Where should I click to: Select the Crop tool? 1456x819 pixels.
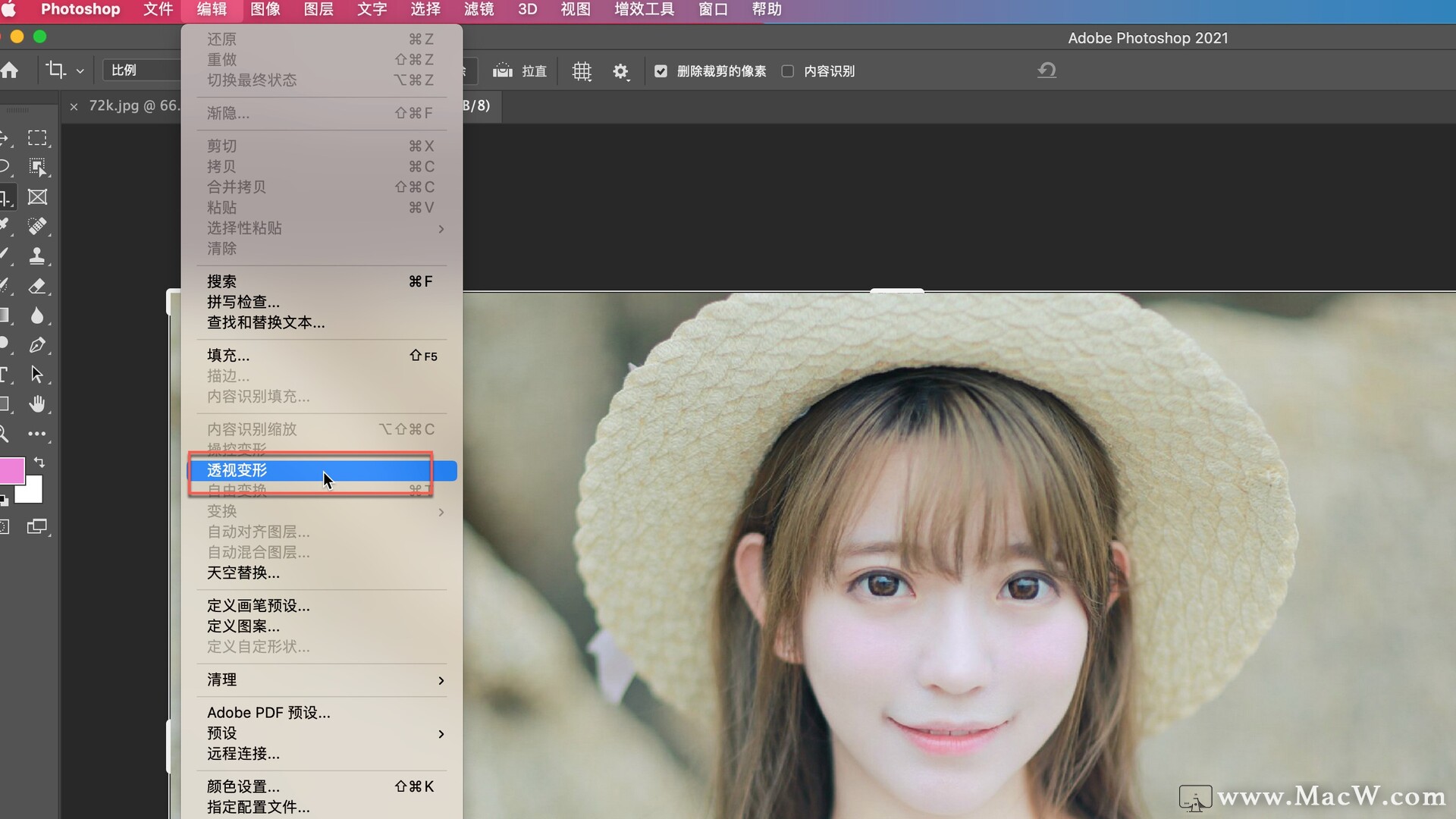[8, 196]
